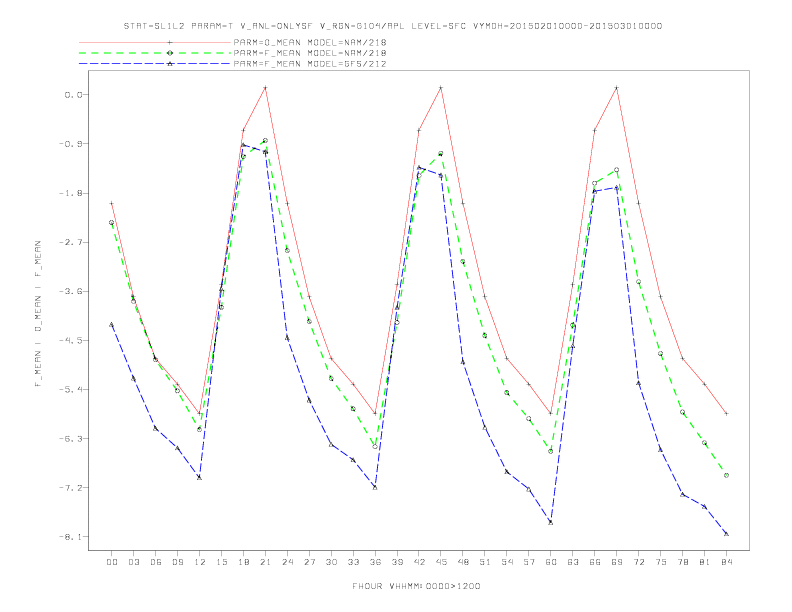792x612 pixels.
Task: Click red plus data point at hour 84
Action: 726,414
